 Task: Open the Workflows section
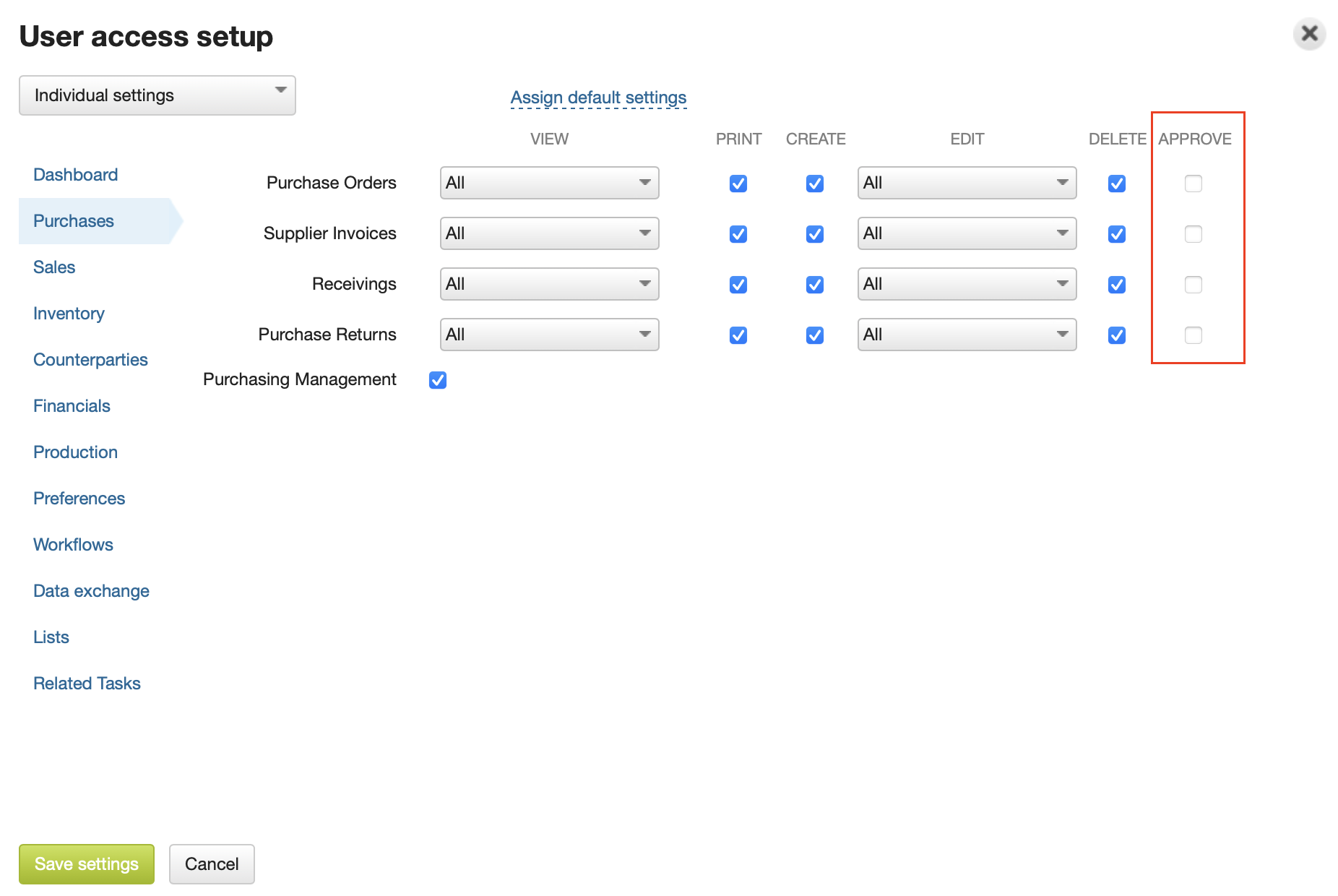[x=73, y=545]
